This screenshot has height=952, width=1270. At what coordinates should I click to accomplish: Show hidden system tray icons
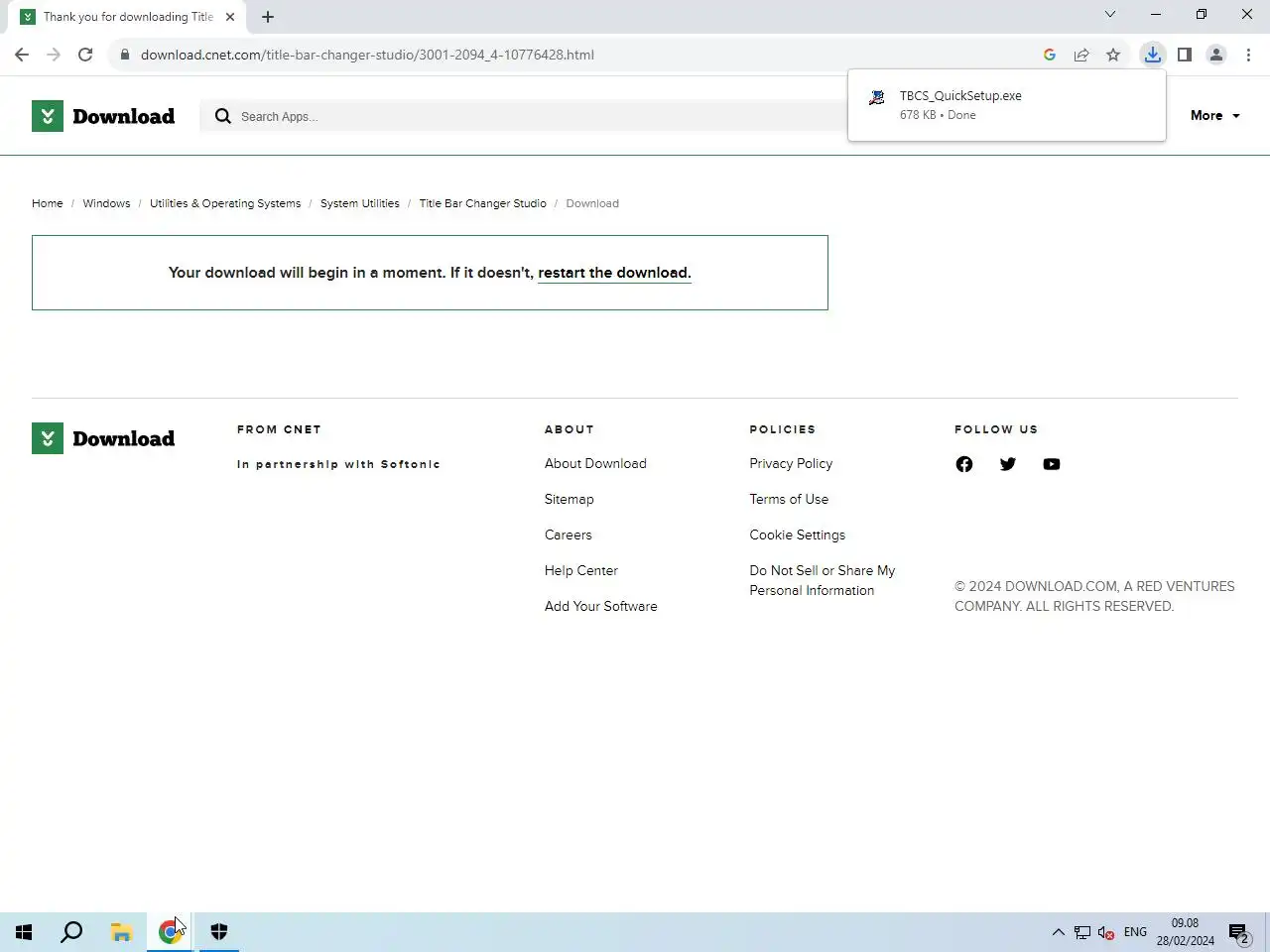point(1058,932)
